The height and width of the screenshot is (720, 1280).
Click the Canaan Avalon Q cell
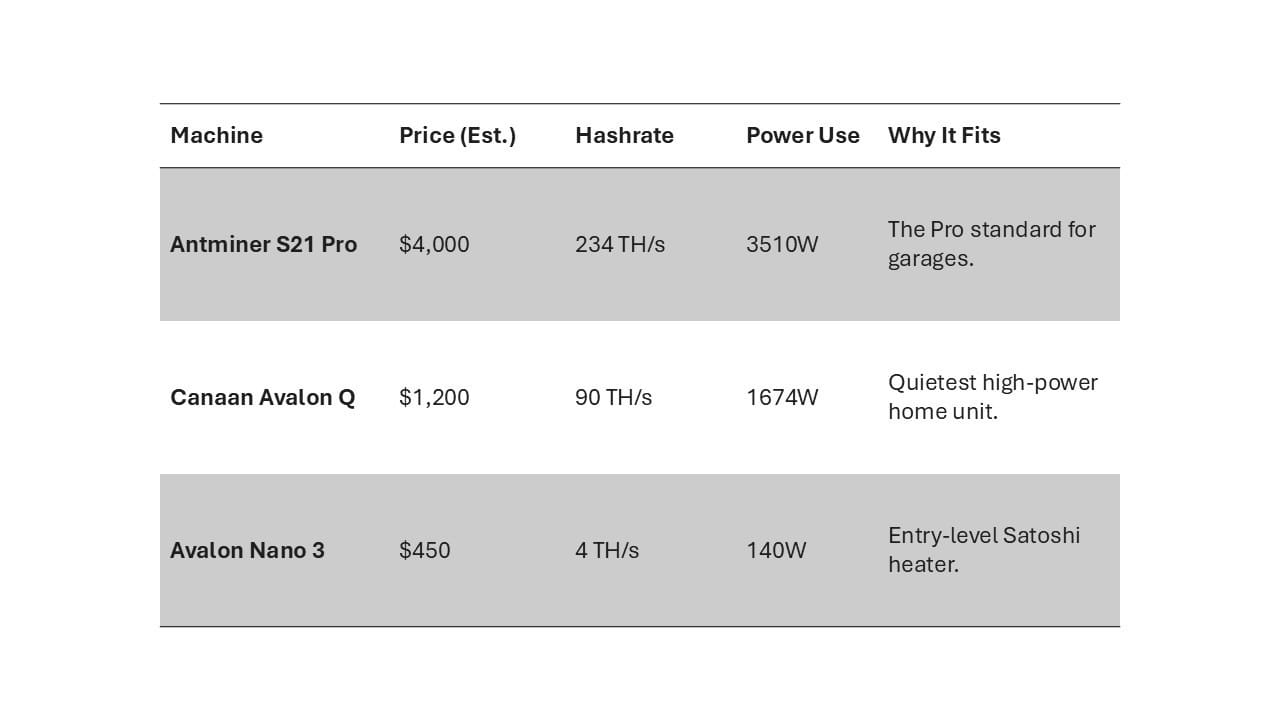pos(262,398)
